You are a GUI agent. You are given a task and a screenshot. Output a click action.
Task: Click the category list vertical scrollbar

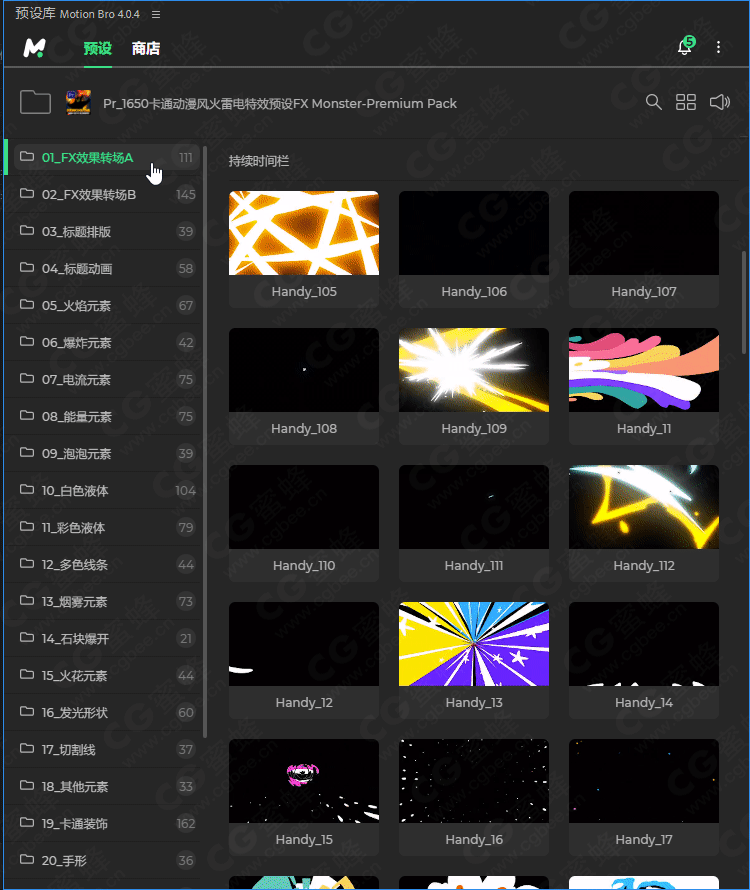(x=204, y=443)
